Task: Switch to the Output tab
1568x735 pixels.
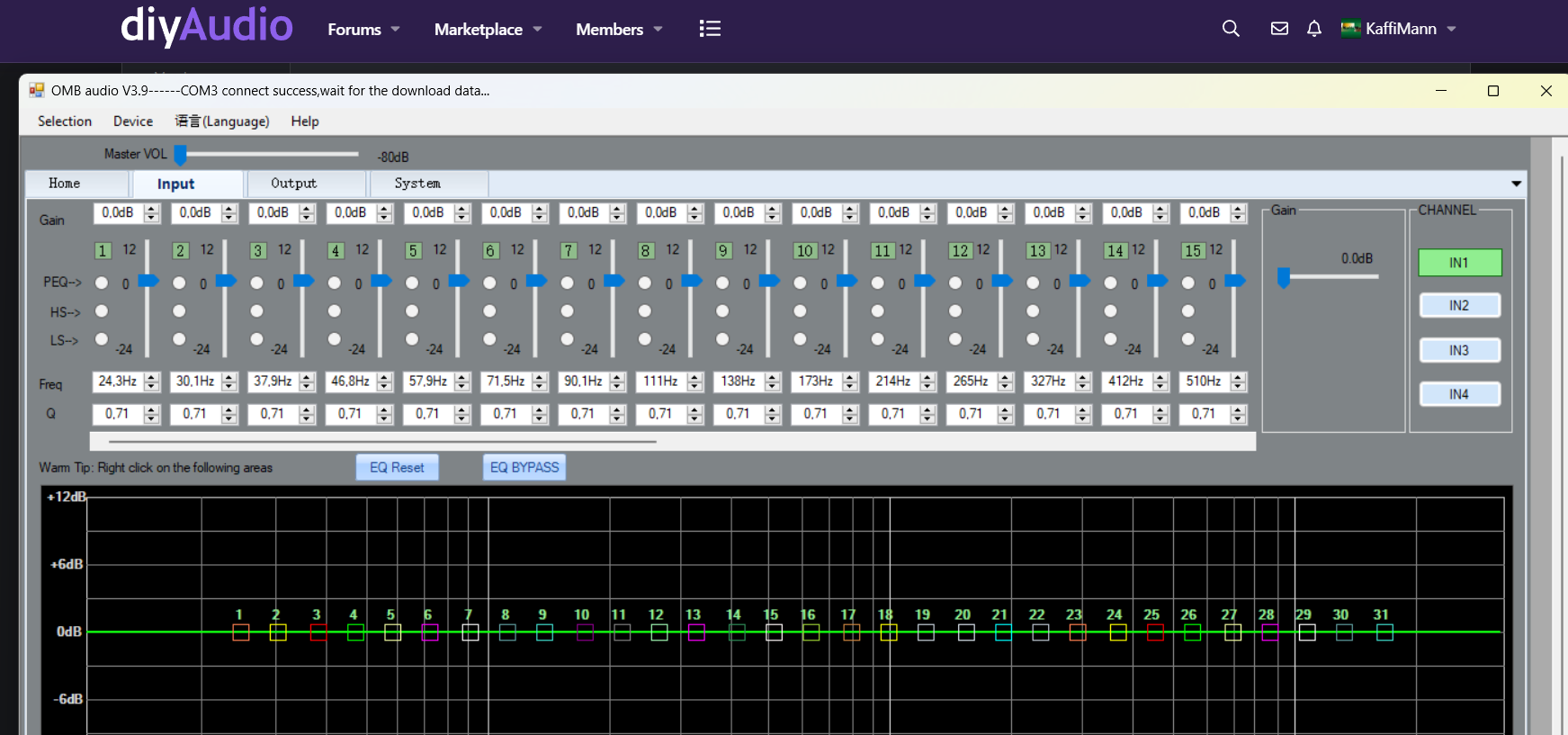Action: 306,184
